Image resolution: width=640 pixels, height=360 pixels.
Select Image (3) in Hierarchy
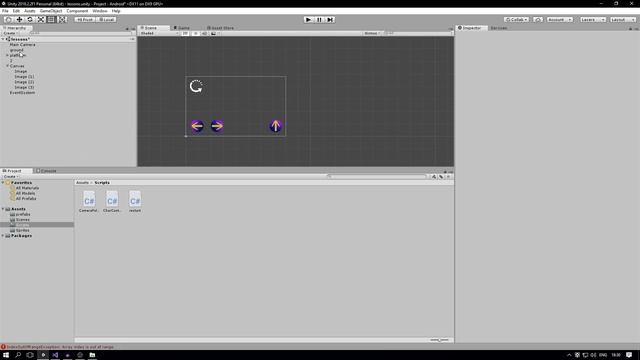point(24,87)
